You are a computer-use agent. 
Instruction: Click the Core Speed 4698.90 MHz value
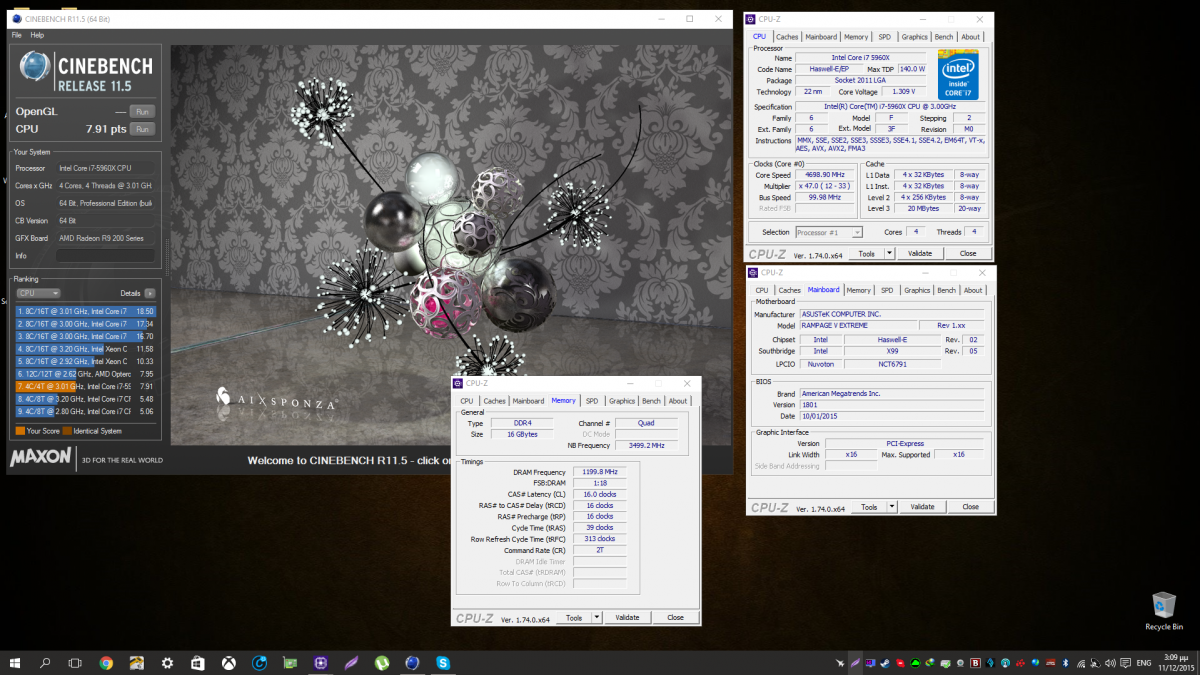824,175
